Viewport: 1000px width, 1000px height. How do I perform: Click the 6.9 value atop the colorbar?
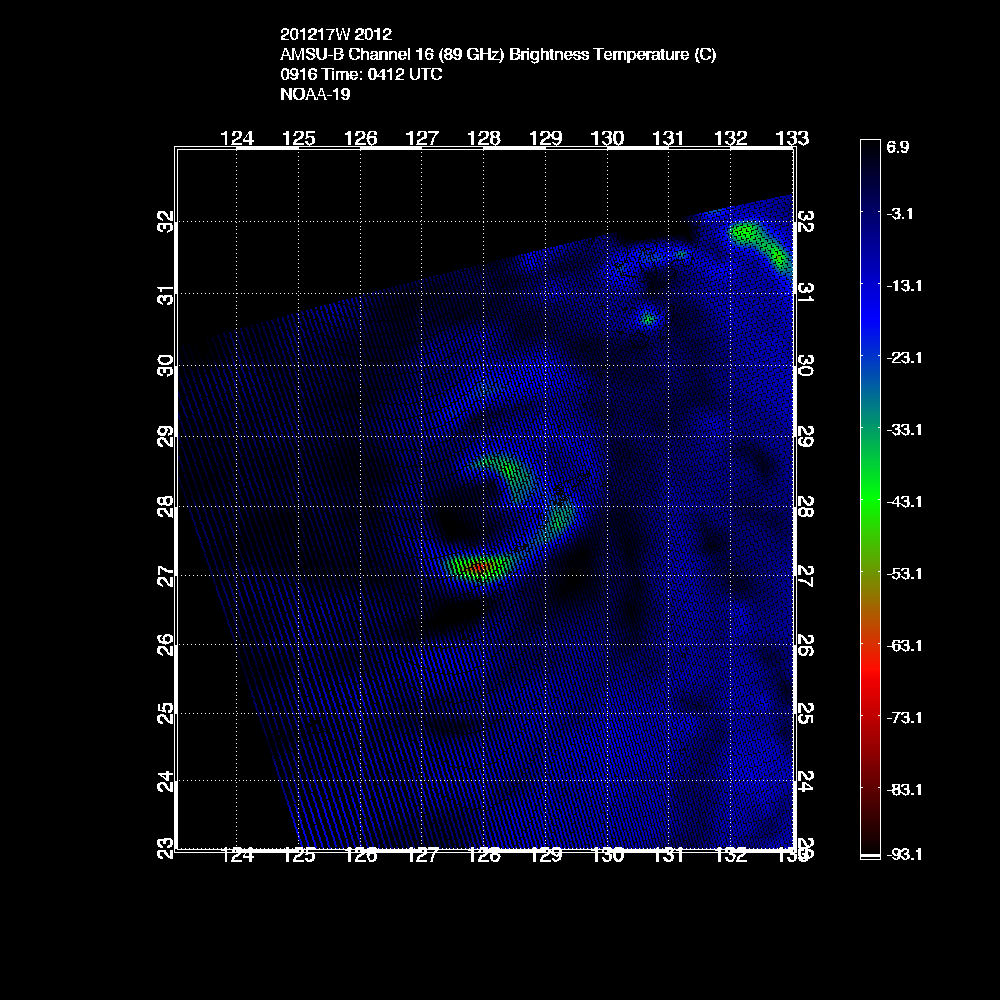click(x=897, y=147)
